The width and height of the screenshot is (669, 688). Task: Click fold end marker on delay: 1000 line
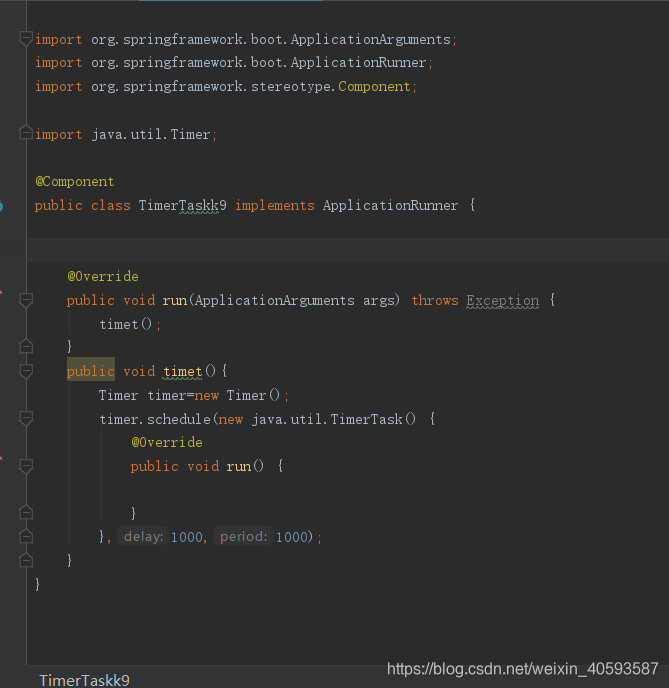[x=26, y=536]
